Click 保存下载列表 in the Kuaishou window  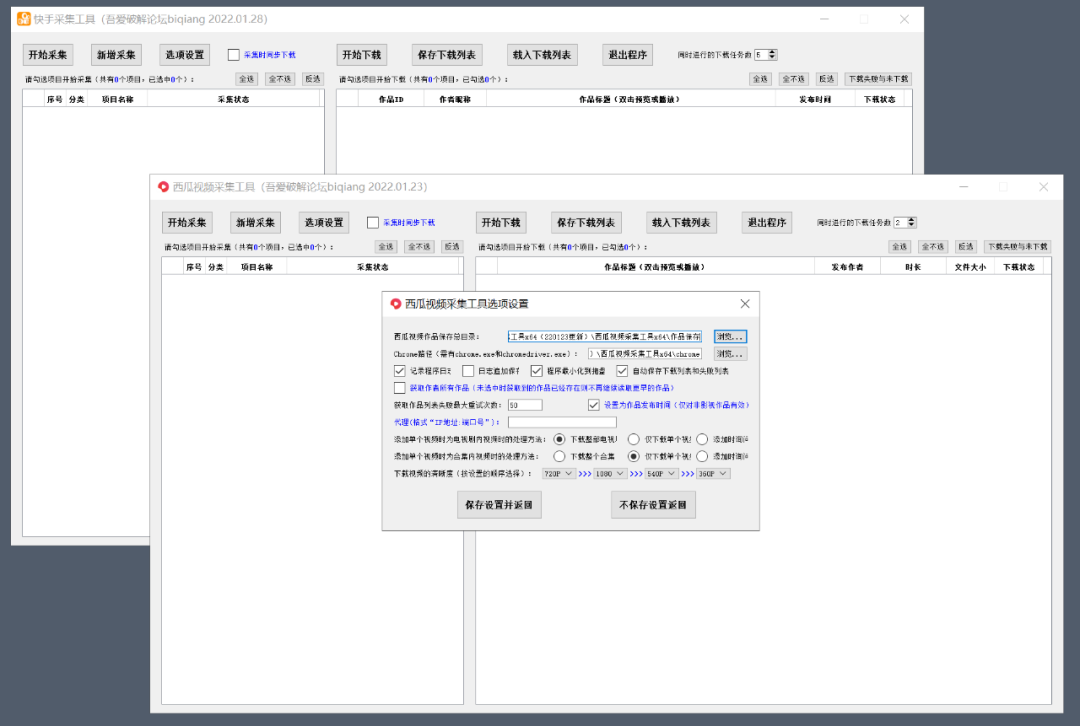[447, 54]
